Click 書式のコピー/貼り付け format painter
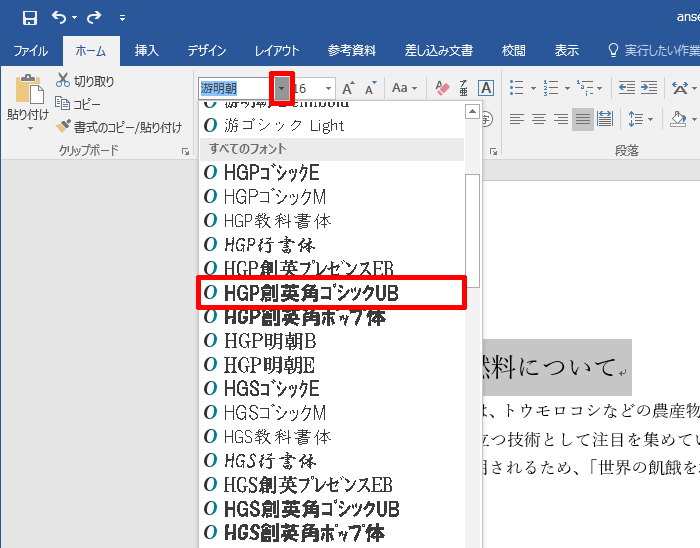Image resolution: width=700 pixels, height=548 pixels. (x=119, y=127)
